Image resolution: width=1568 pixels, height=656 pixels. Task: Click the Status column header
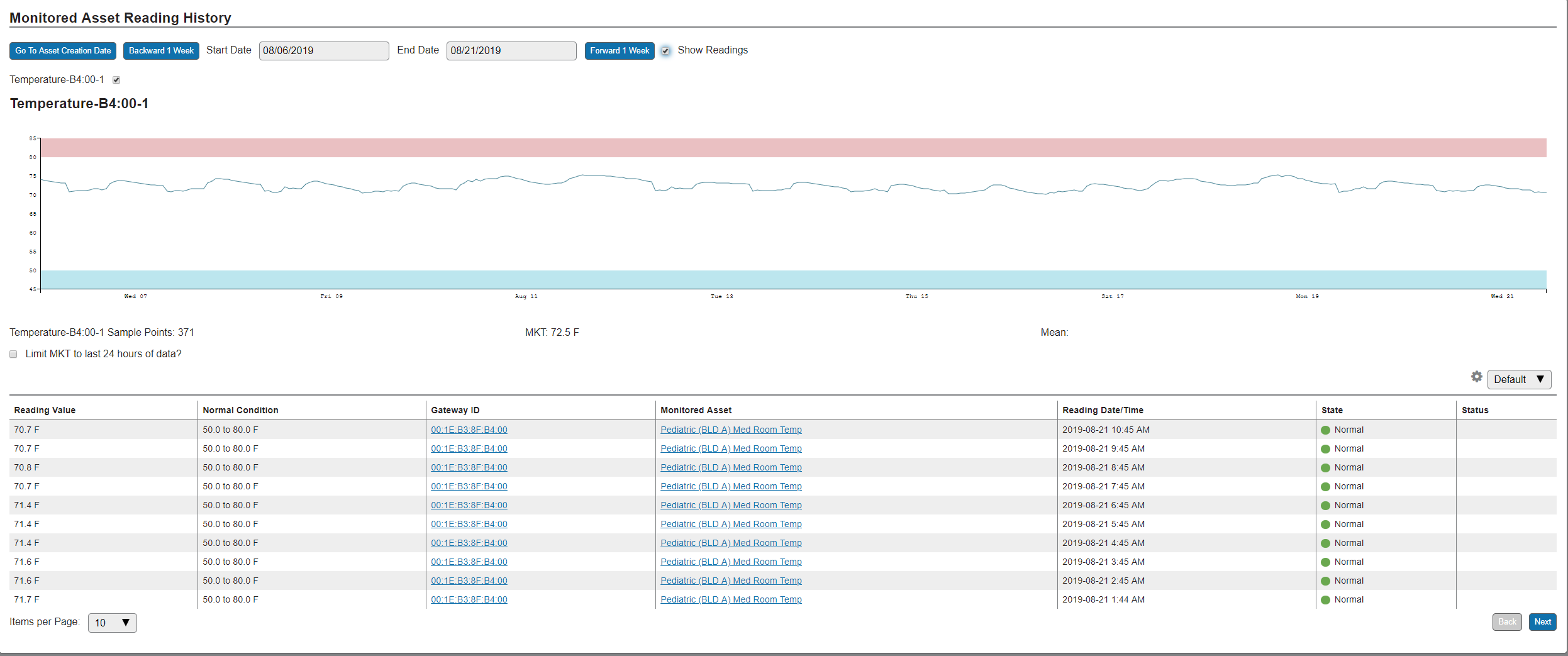click(x=1475, y=410)
